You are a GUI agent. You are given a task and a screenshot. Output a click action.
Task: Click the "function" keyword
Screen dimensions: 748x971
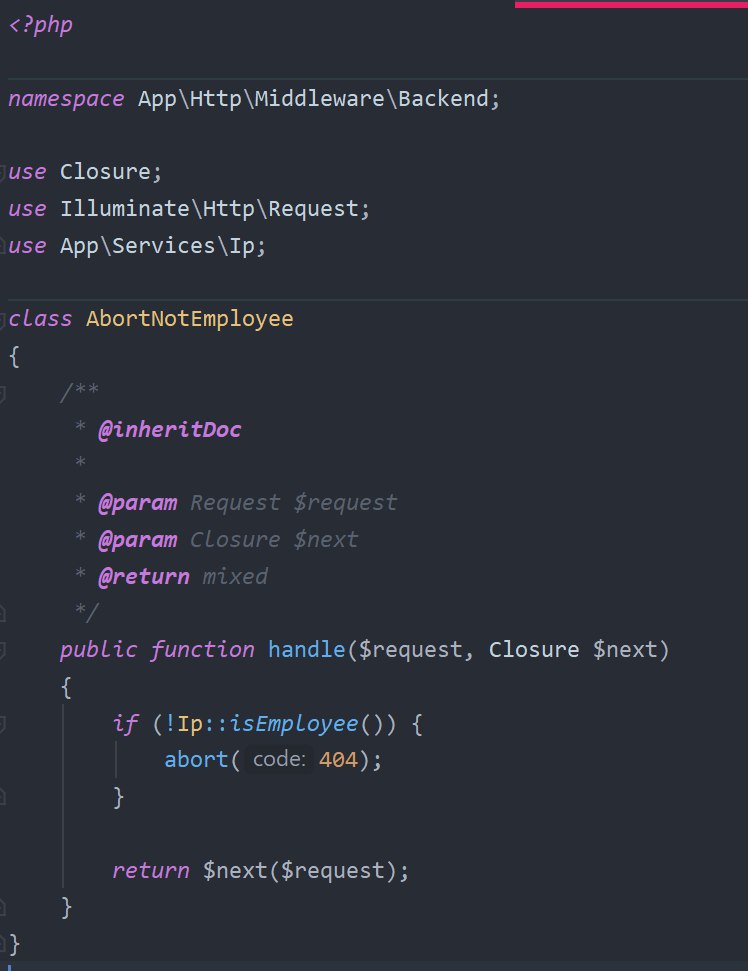coord(202,650)
